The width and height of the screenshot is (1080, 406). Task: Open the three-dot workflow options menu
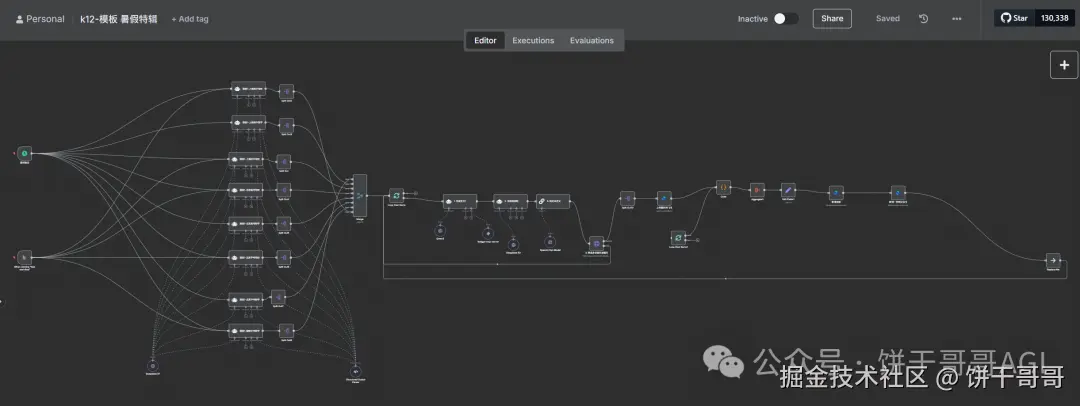957,19
